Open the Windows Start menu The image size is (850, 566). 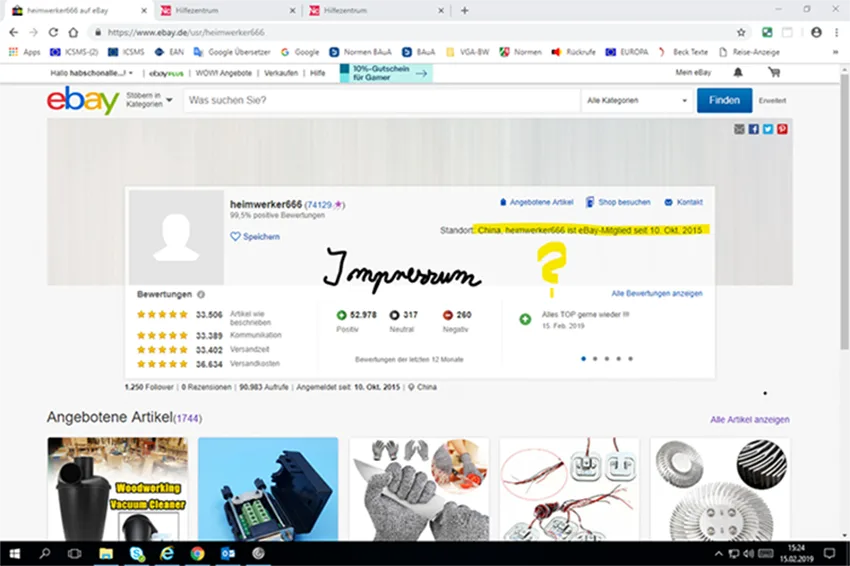tap(15, 554)
